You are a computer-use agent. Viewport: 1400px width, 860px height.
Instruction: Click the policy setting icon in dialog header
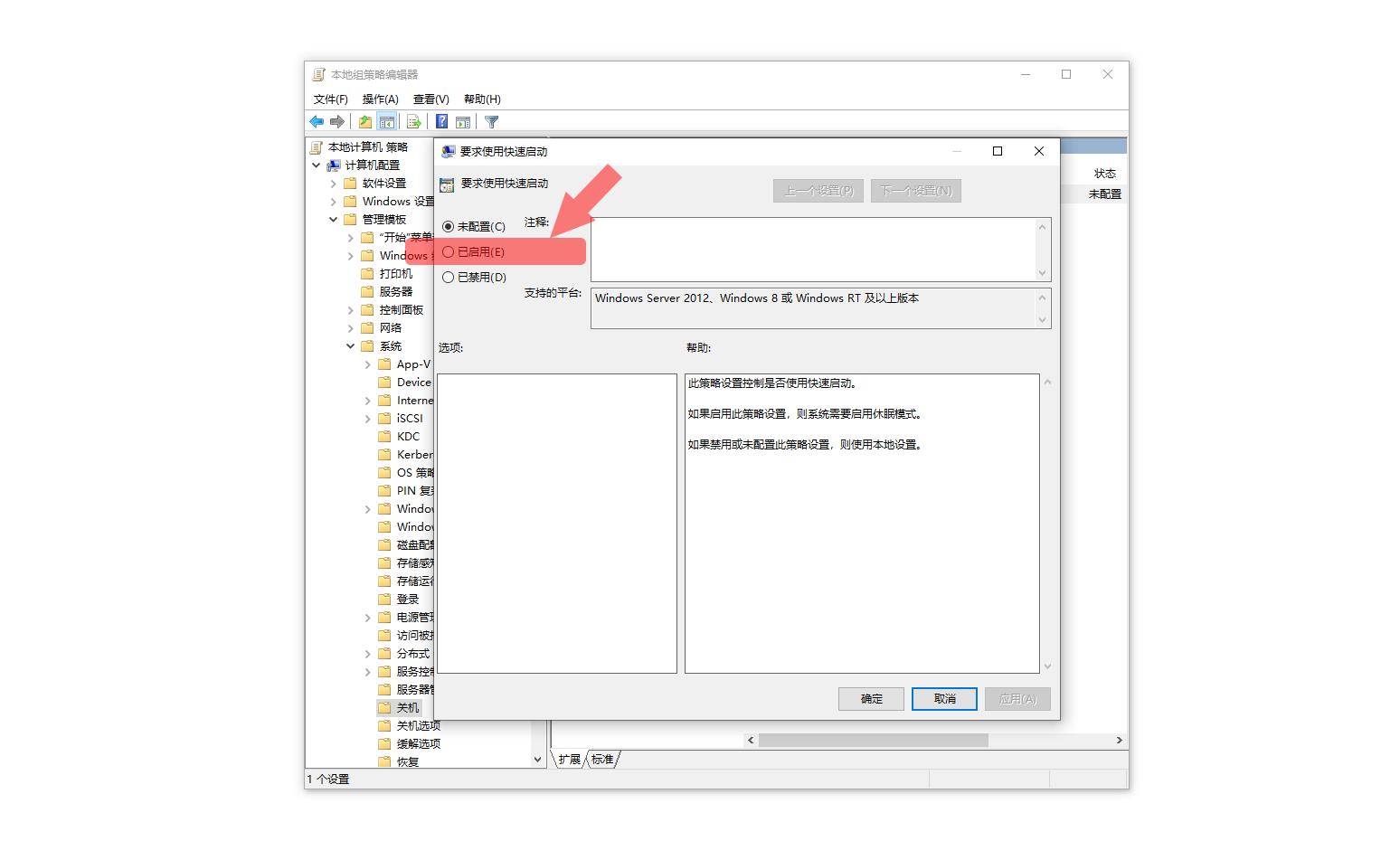(447, 183)
